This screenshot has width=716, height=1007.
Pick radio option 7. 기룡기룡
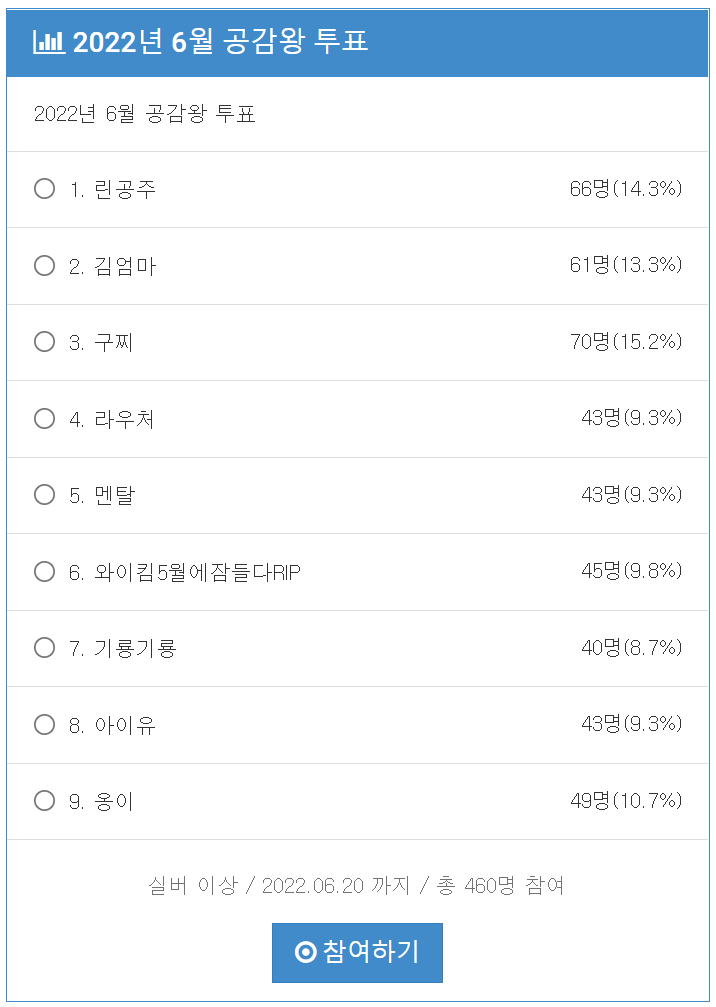click(x=44, y=647)
